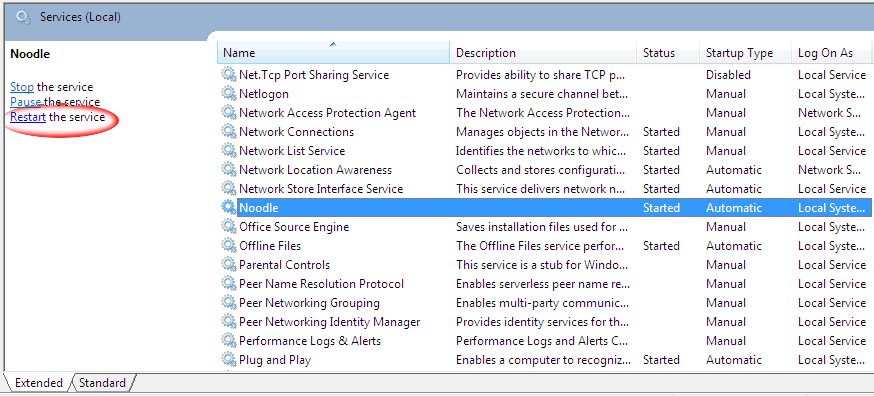This screenshot has height=396, width=874.
Task: Sort by the Startup Type column header
Action: pyautogui.click(x=745, y=53)
